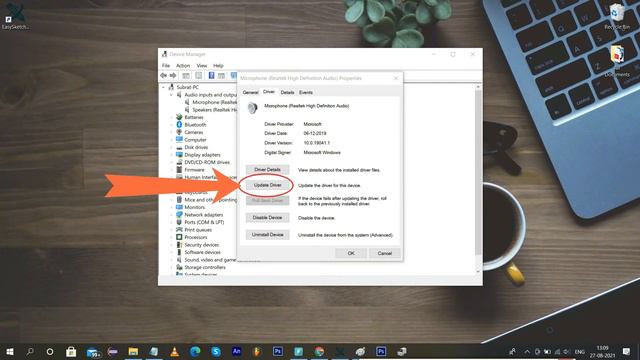The width and height of the screenshot is (640, 360).
Task: Open the Windows Start menu
Action: coord(10,351)
